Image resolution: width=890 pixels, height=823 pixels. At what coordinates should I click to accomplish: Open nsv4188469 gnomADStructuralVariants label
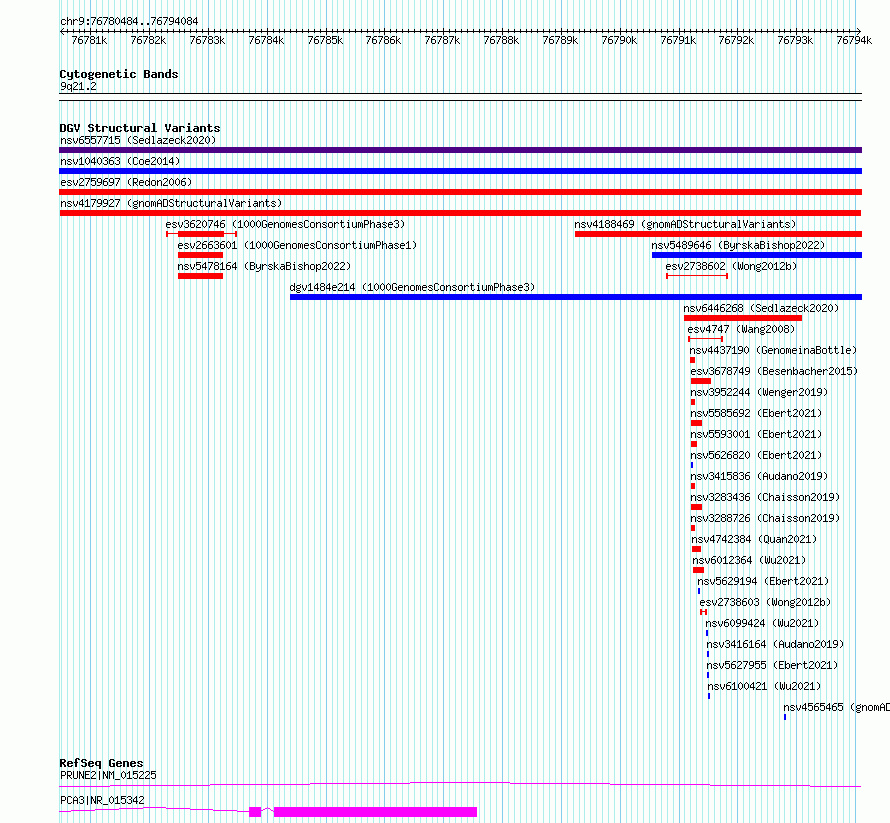(x=685, y=224)
